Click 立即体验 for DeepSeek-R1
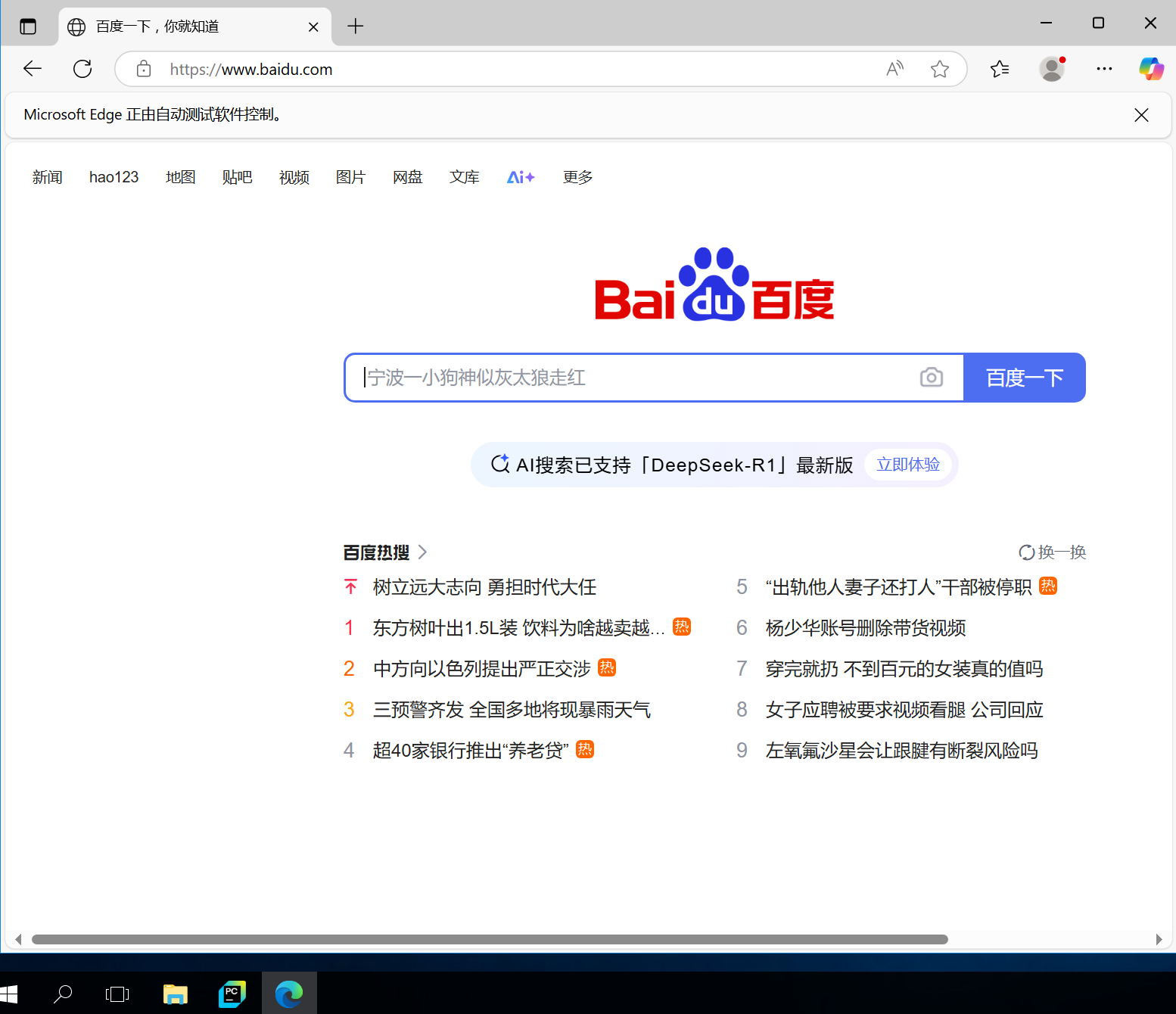Screen dimensions: 1176x1014 (908, 465)
